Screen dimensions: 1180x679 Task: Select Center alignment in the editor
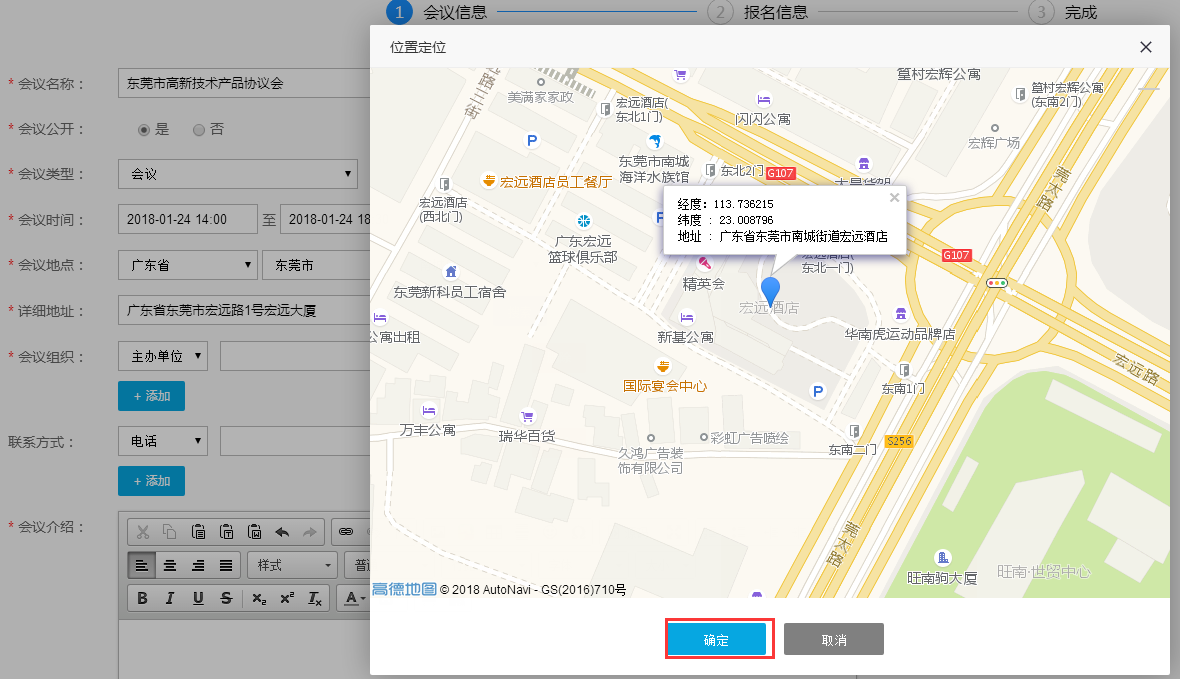tap(170, 565)
